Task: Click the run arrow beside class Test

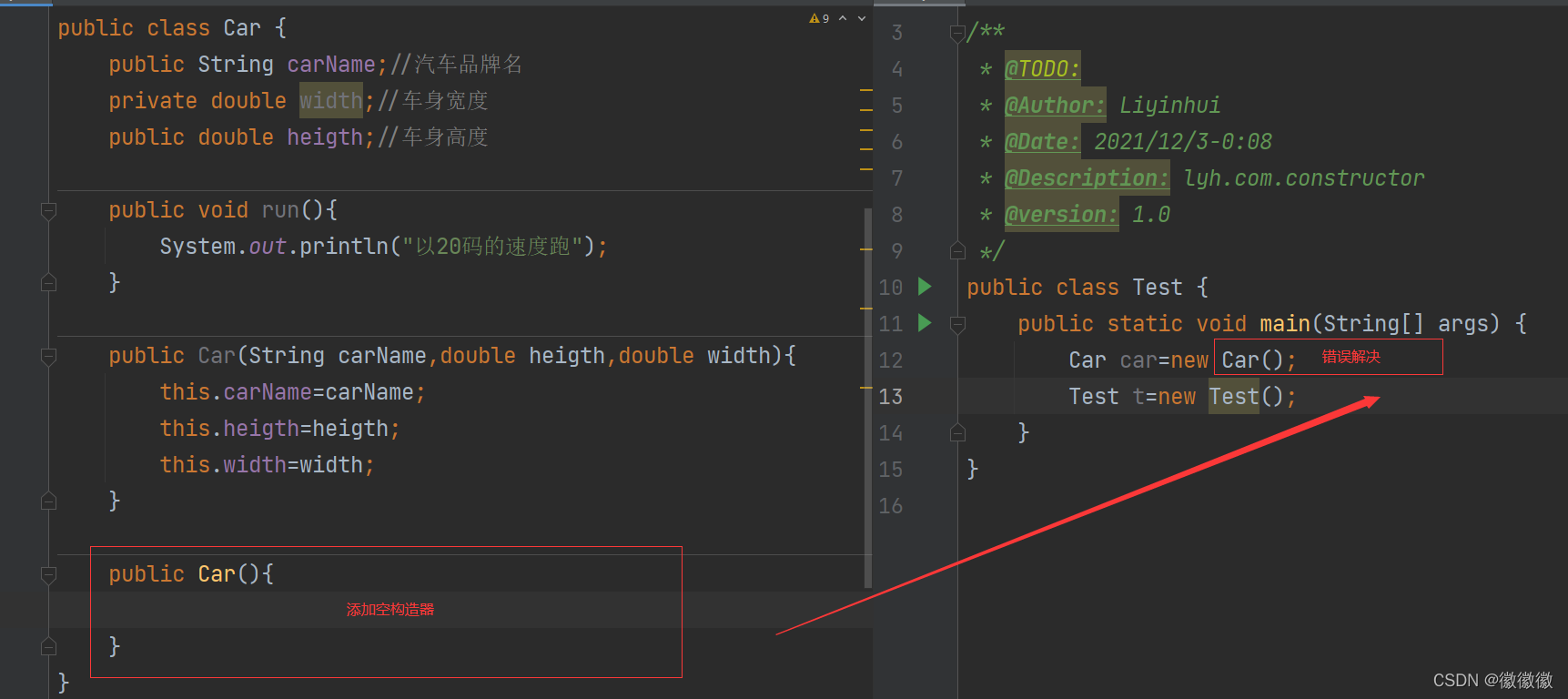Action: click(x=925, y=287)
